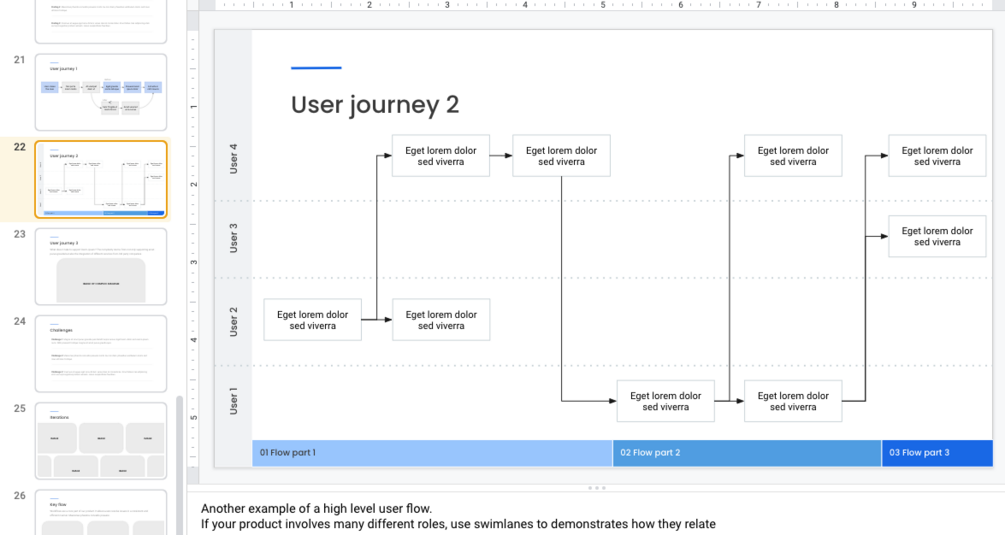
Task: Select the 01 Flow part 1 bar
Action: (x=433, y=452)
